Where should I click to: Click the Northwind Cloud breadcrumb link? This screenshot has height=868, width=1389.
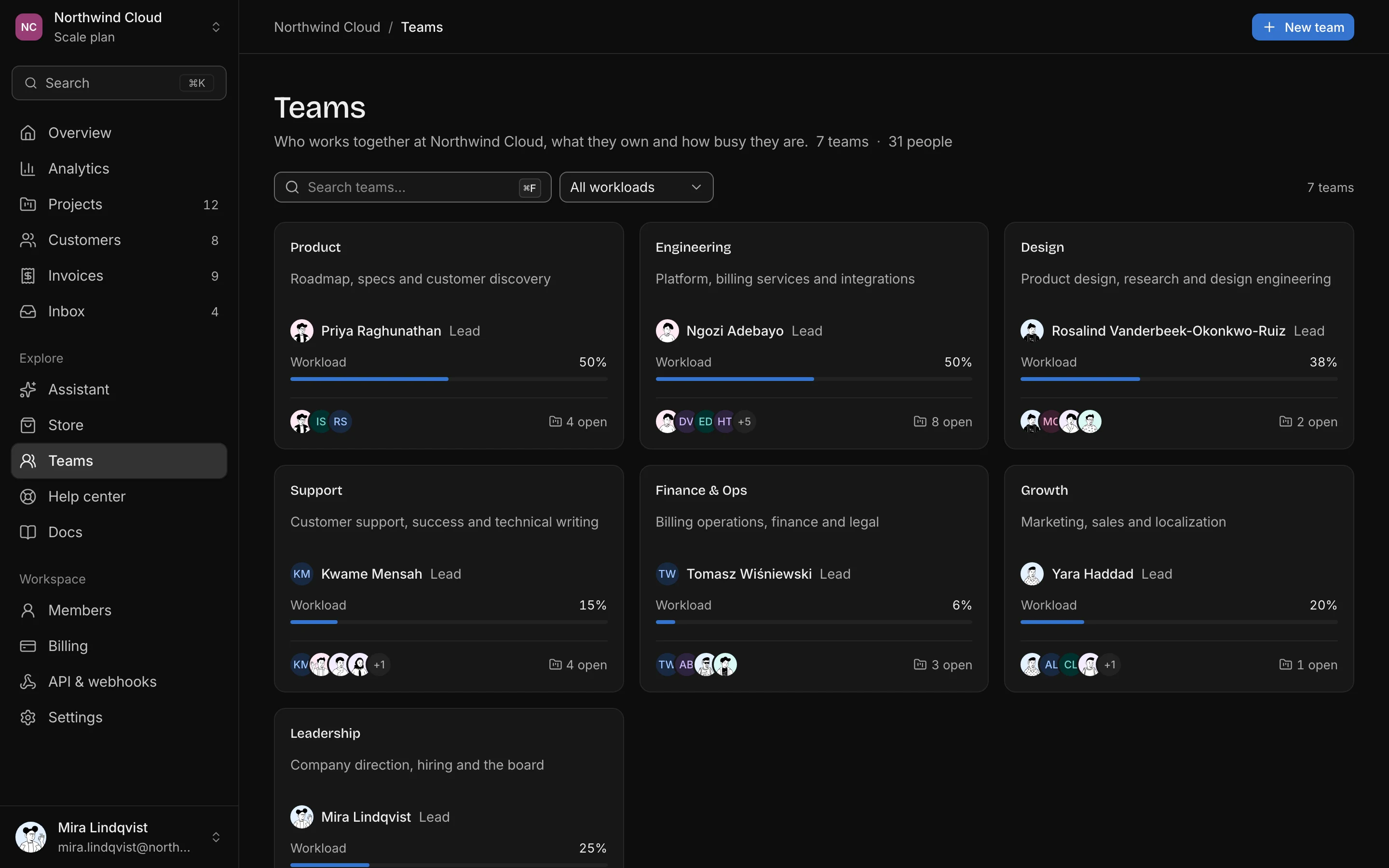point(327,27)
